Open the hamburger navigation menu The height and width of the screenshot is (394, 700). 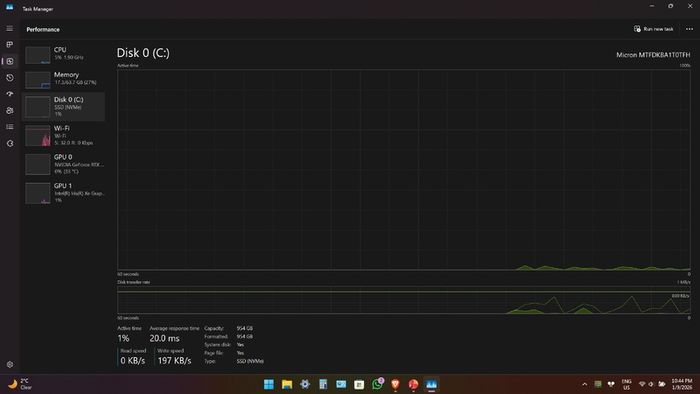pos(9,29)
